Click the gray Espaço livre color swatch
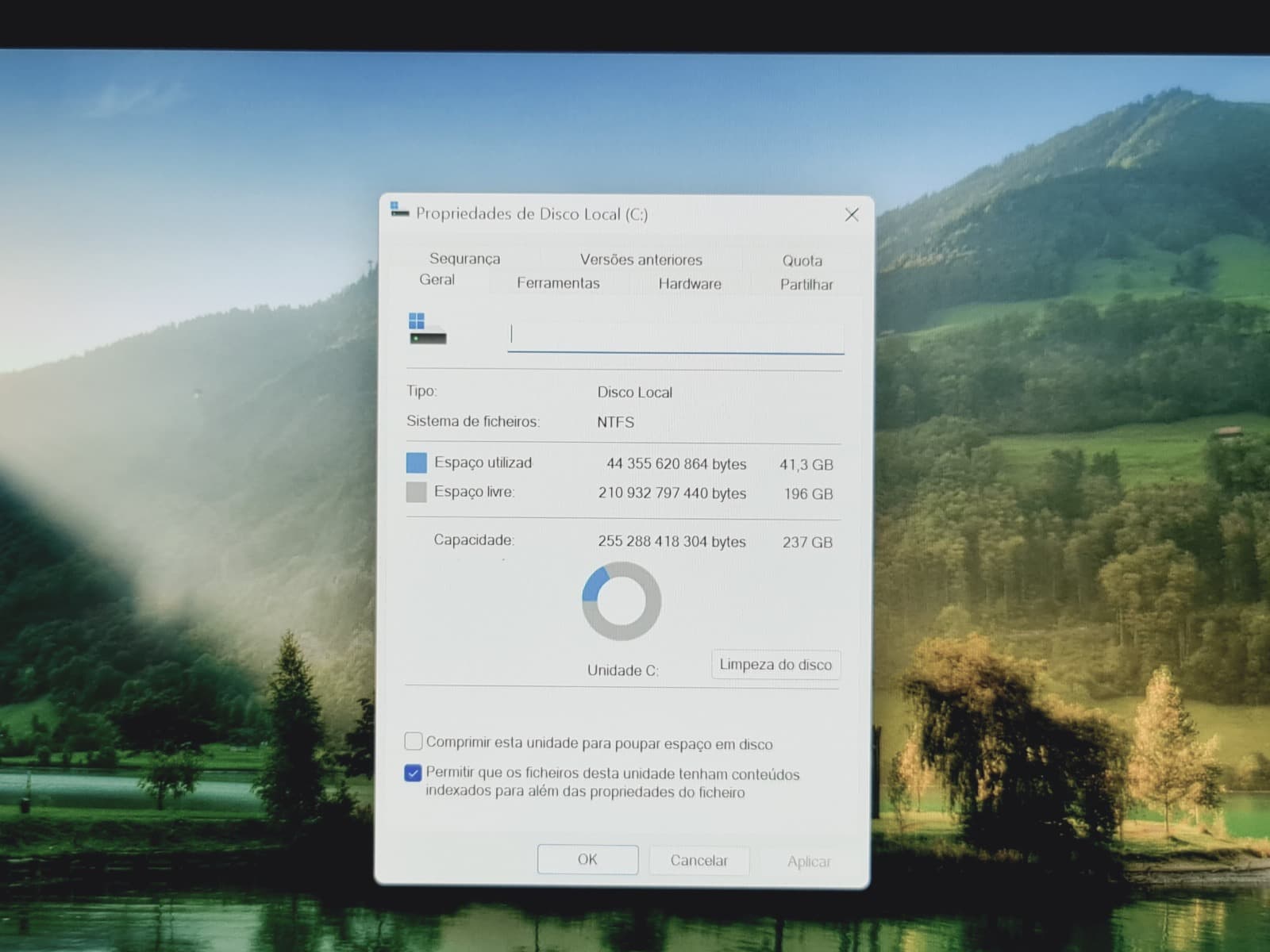 (417, 492)
